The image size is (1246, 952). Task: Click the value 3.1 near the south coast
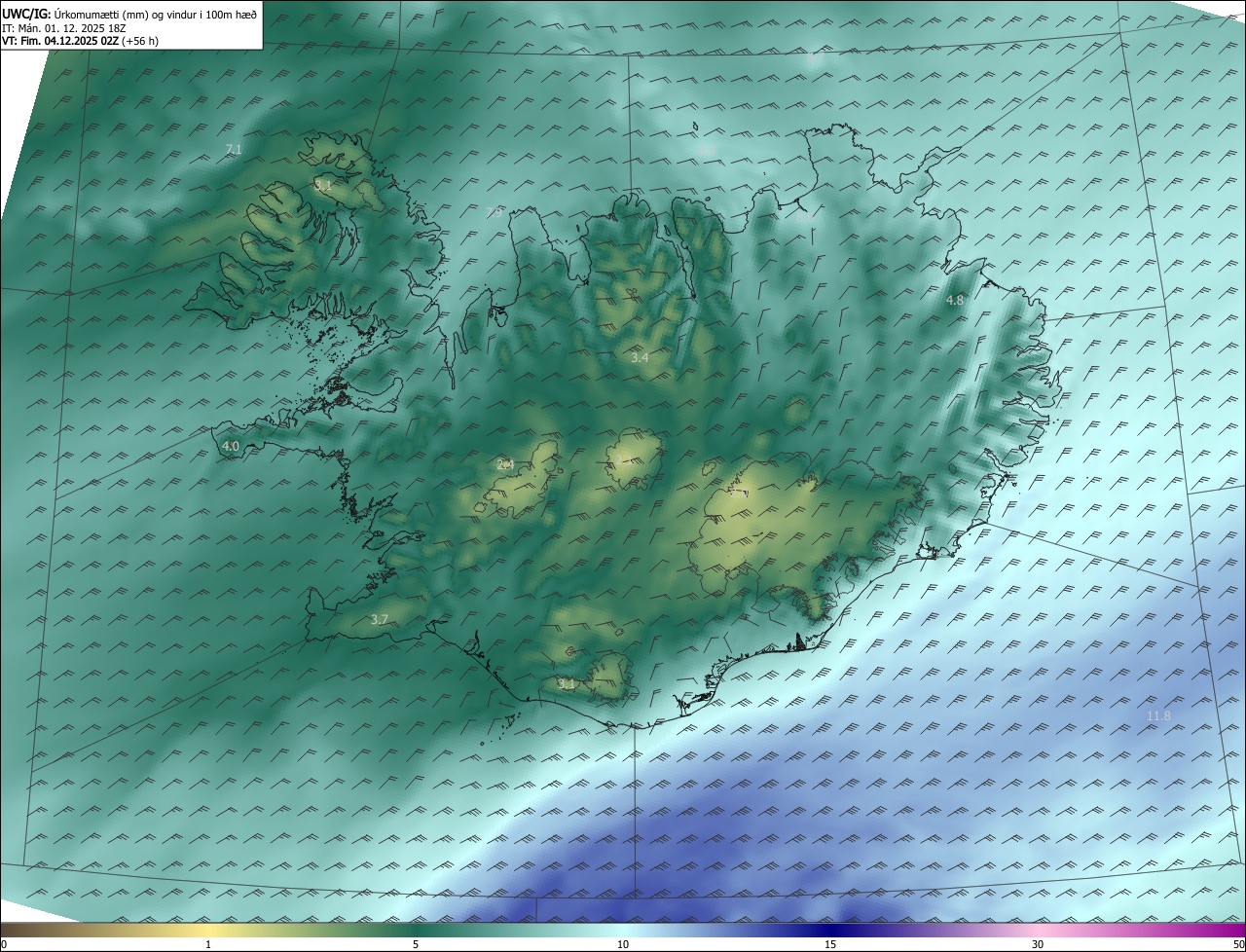(567, 684)
